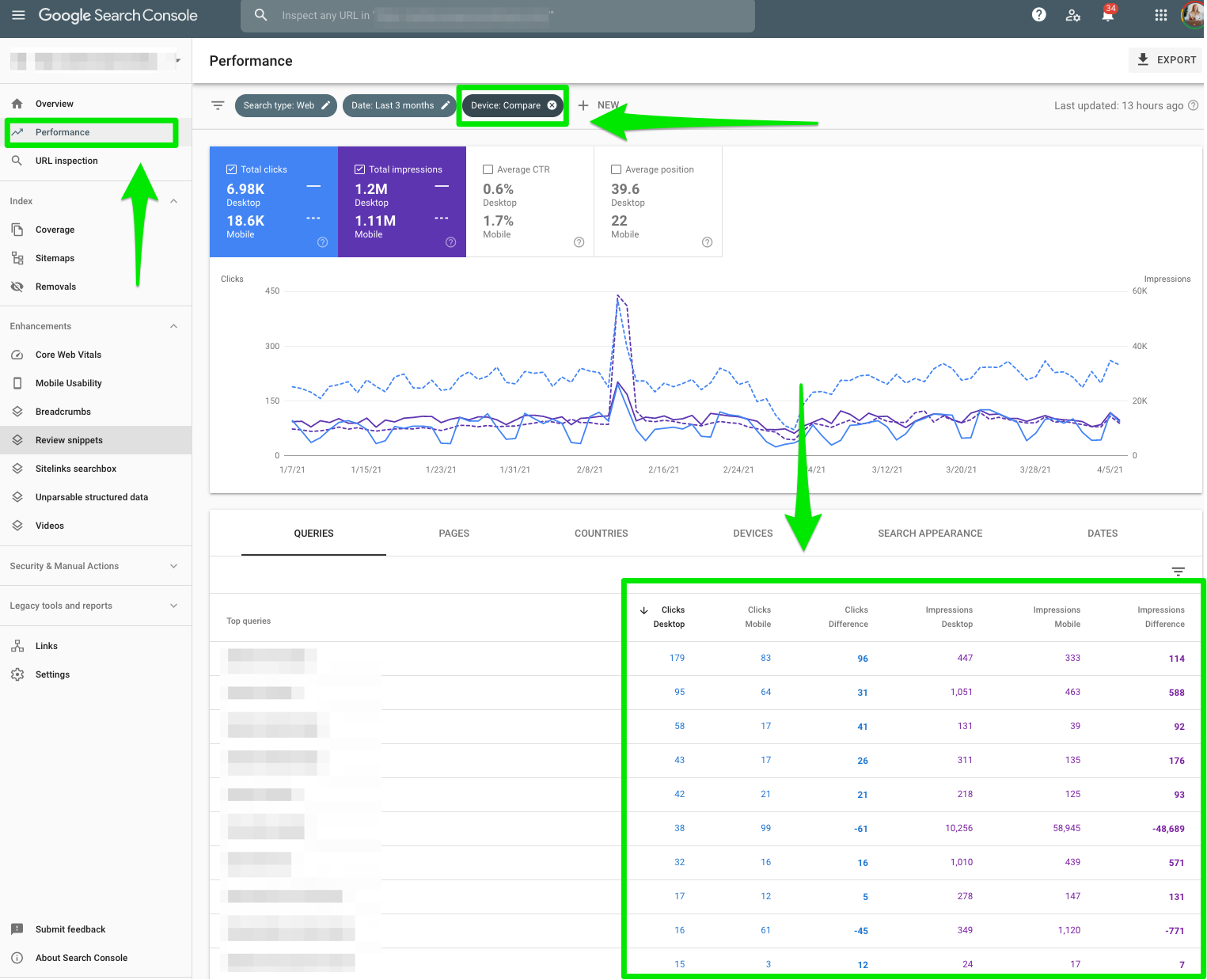The height and width of the screenshot is (980, 1207).
Task: Click the plus icon to add new filter
Action: 583,105
